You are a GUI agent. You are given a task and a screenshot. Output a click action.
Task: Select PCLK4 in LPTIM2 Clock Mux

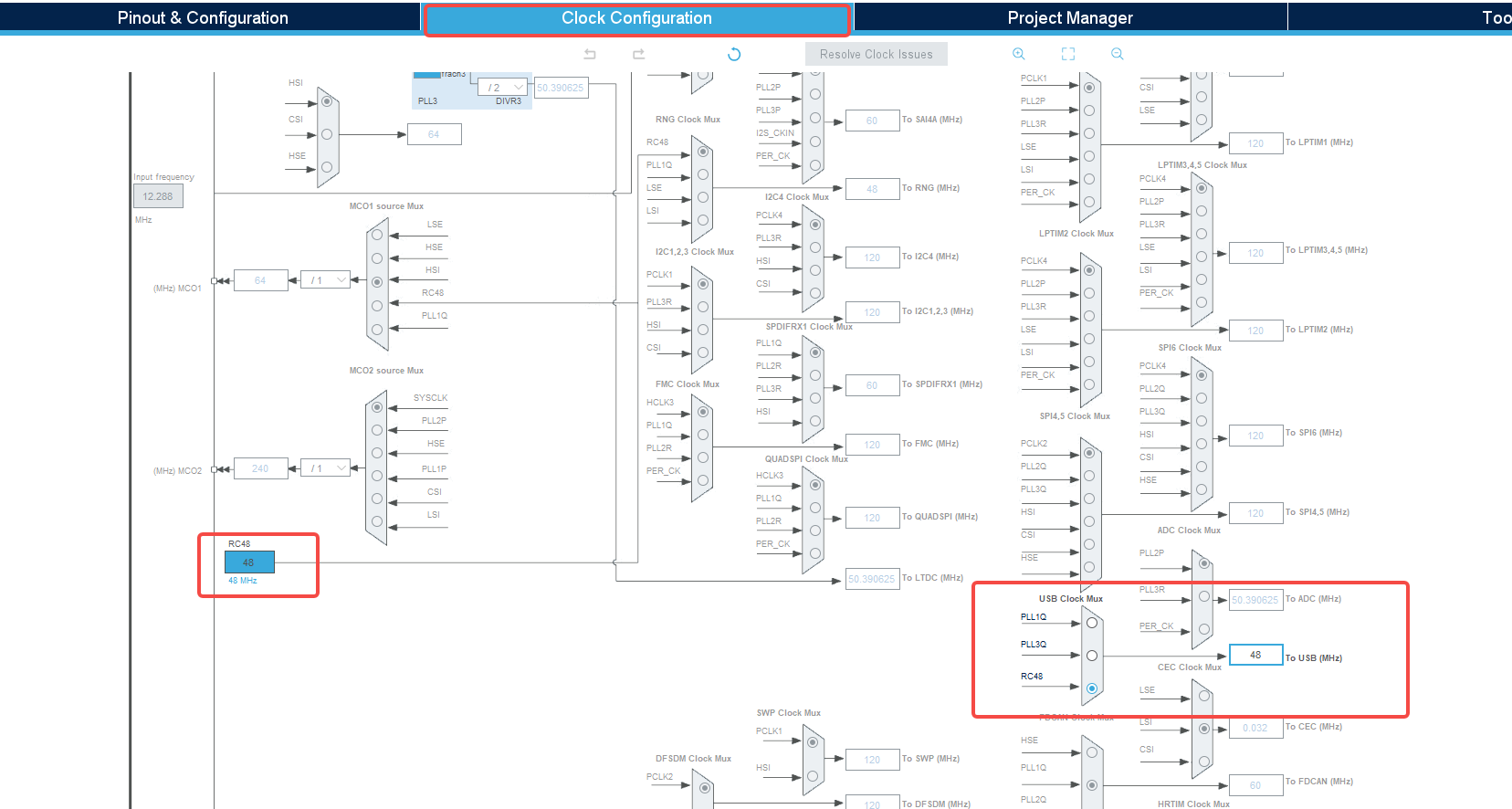(1089, 270)
